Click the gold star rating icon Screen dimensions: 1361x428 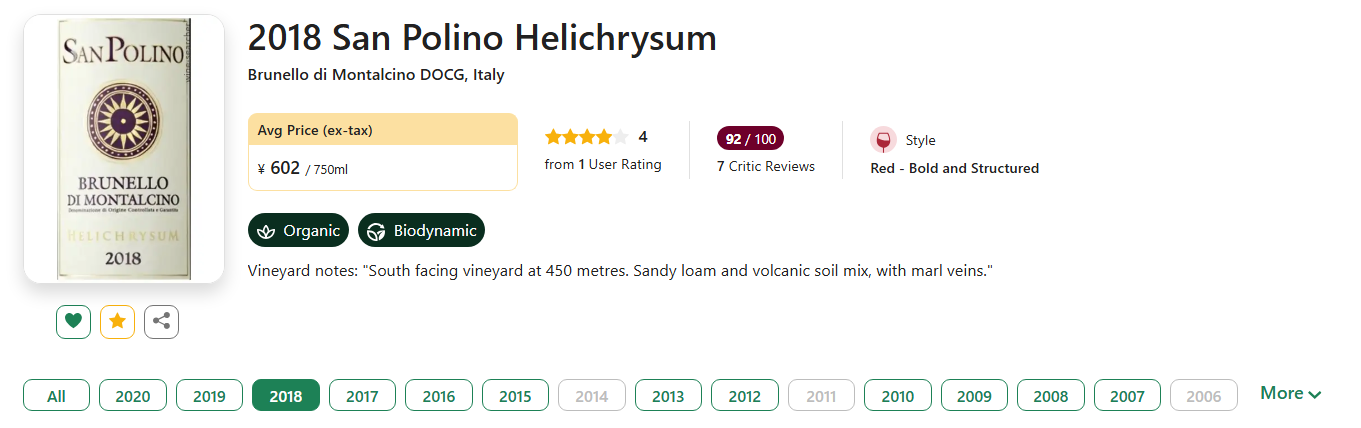[x=117, y=321]
